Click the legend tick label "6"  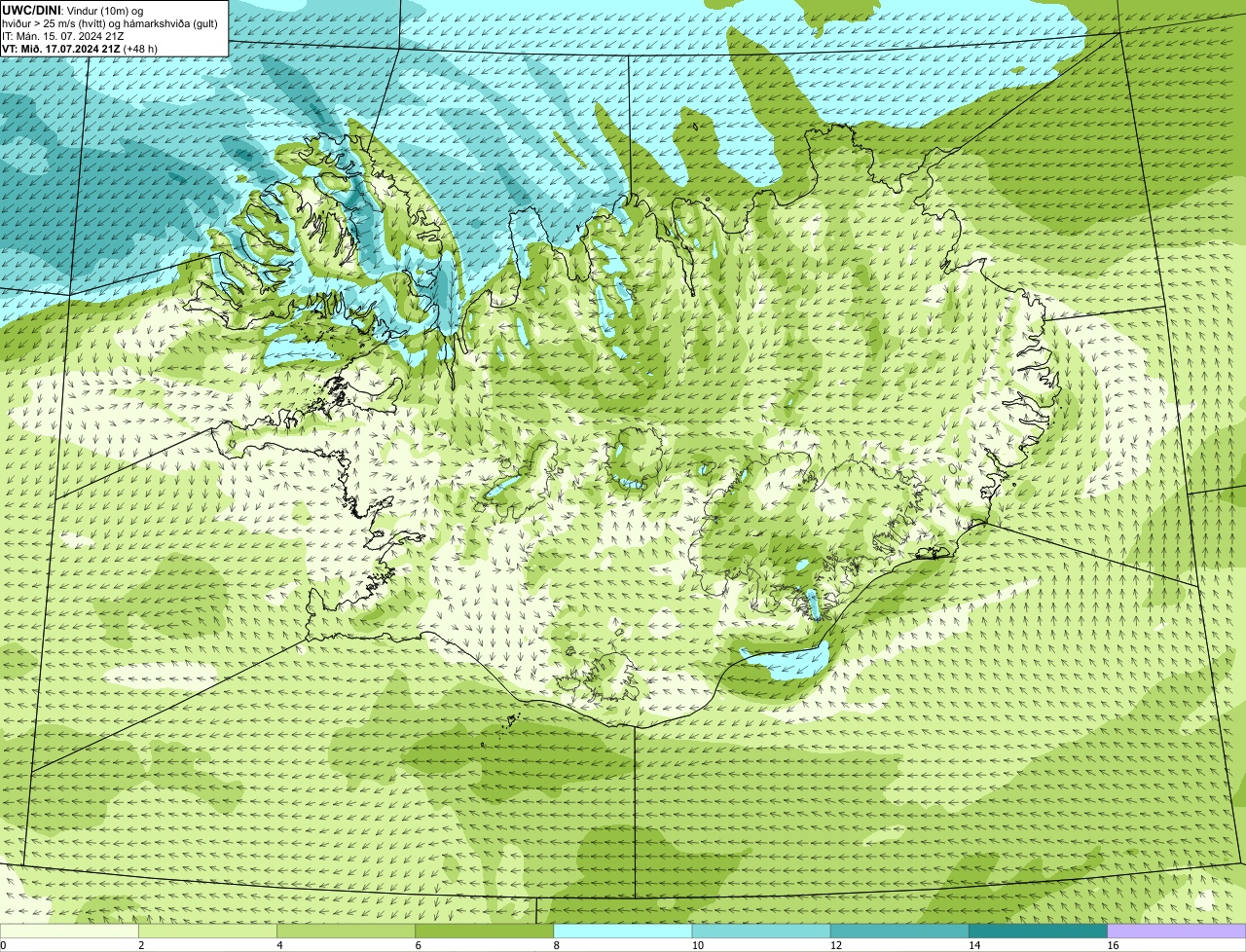click(419, 945)
